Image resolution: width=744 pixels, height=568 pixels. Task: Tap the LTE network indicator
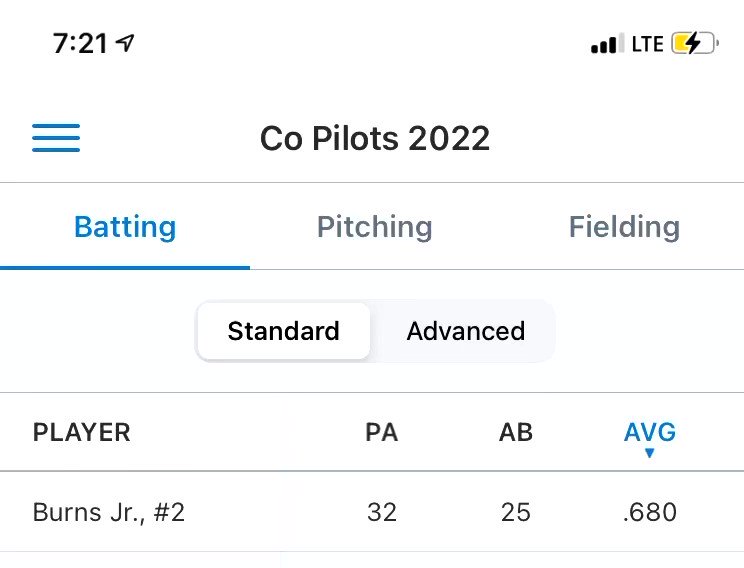647,44
